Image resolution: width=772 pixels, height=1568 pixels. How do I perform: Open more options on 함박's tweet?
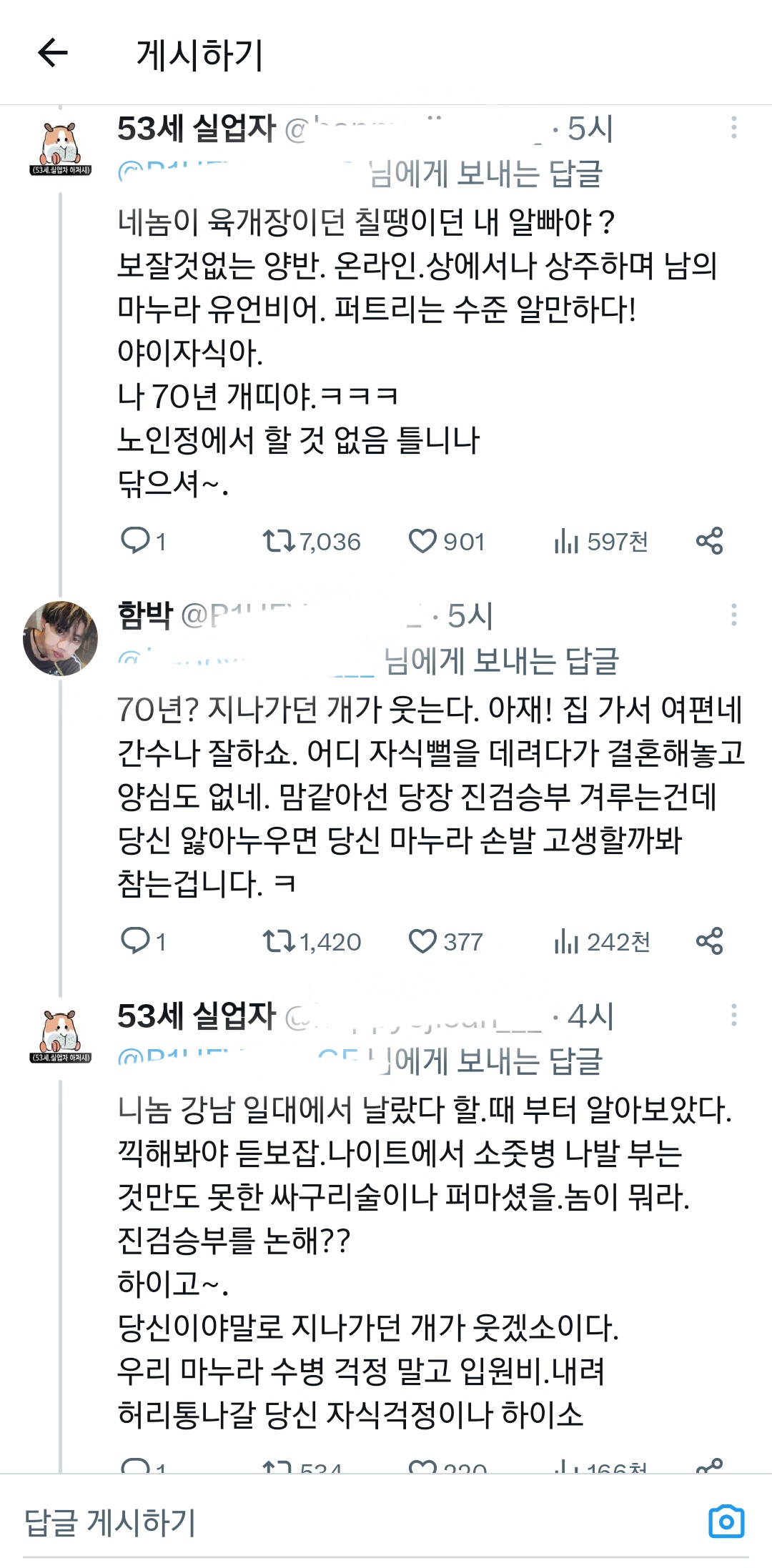coord(733,615)
